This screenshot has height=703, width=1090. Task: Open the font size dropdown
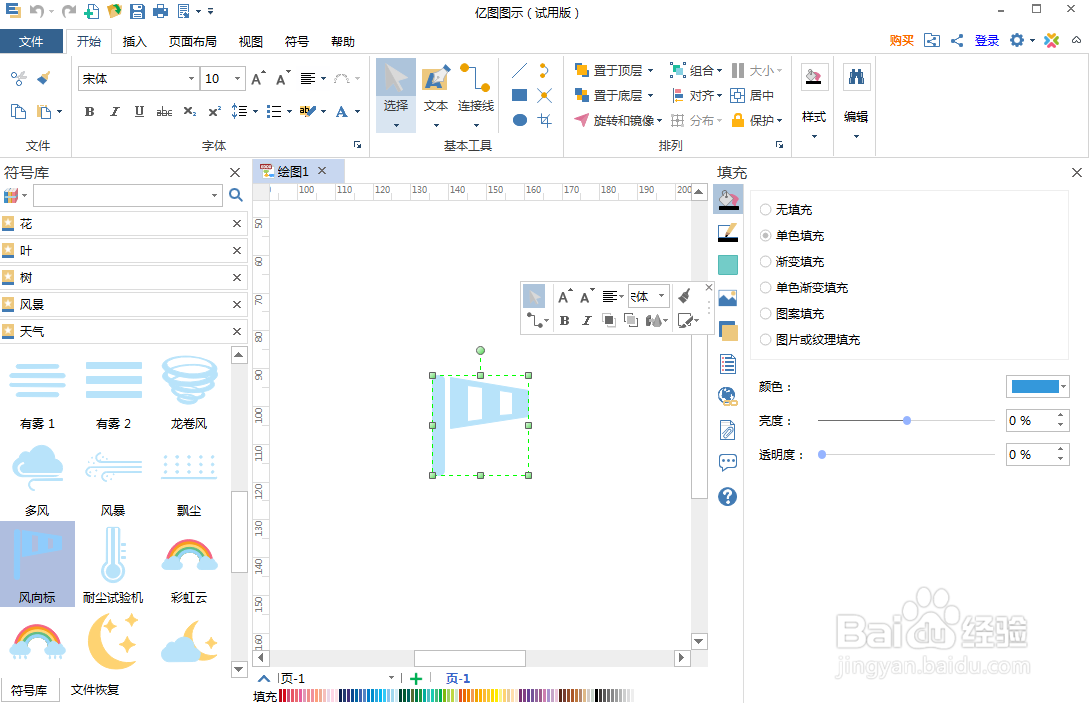point(238,77)
